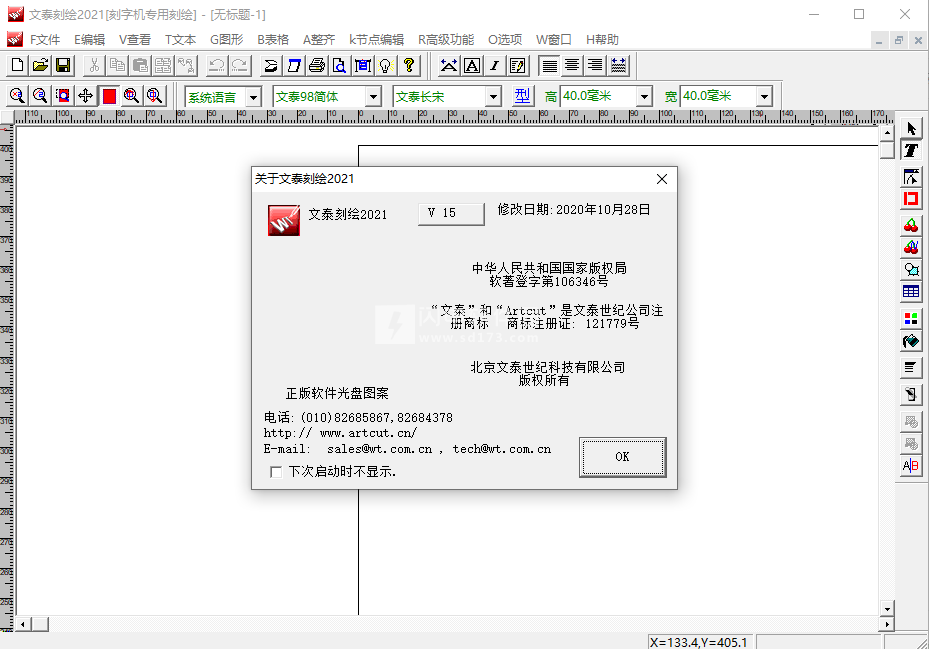Image resolution: width=929 pixels, height=649 pixels.
Task: Click the A|B split text icon
Action: [x=911, y=466]
